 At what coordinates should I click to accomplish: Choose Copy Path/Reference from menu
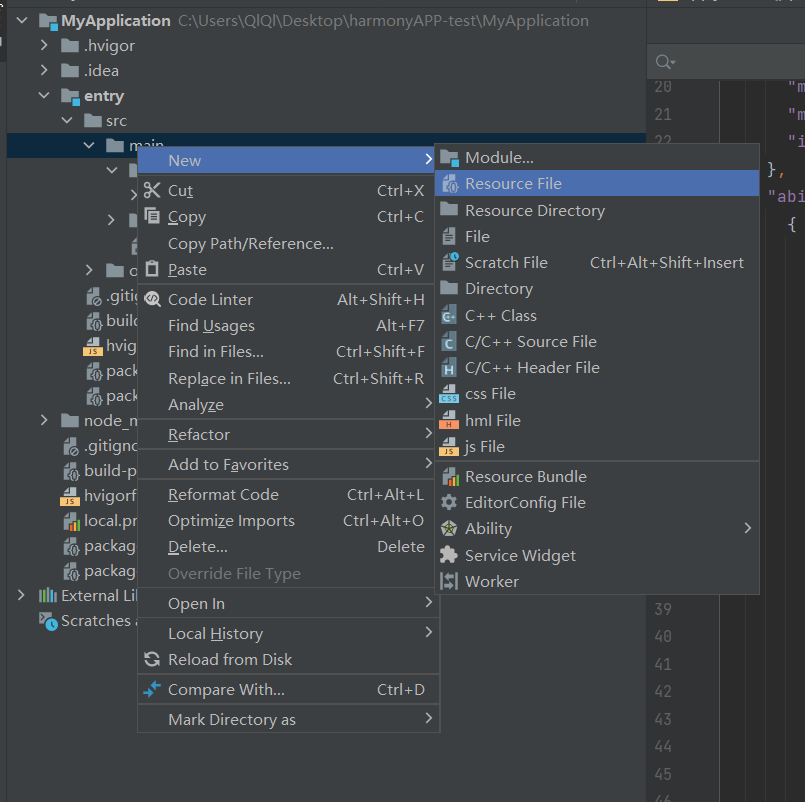click(x=286, y=243)
